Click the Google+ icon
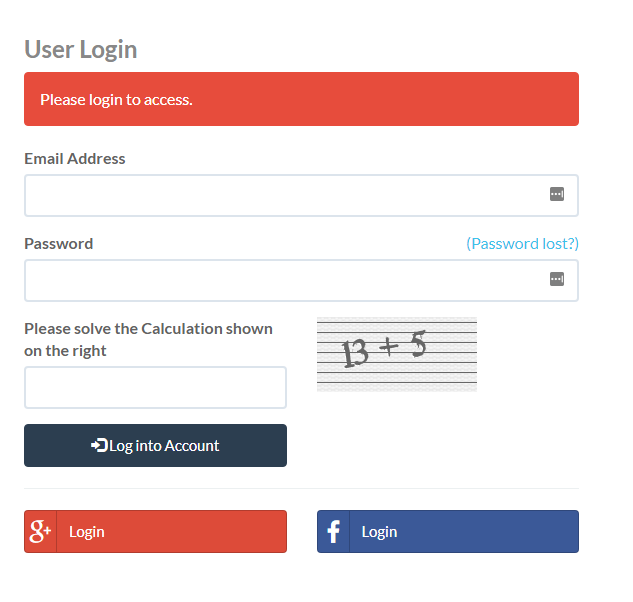The image size is (633, 602). click(x=40, y=531)
